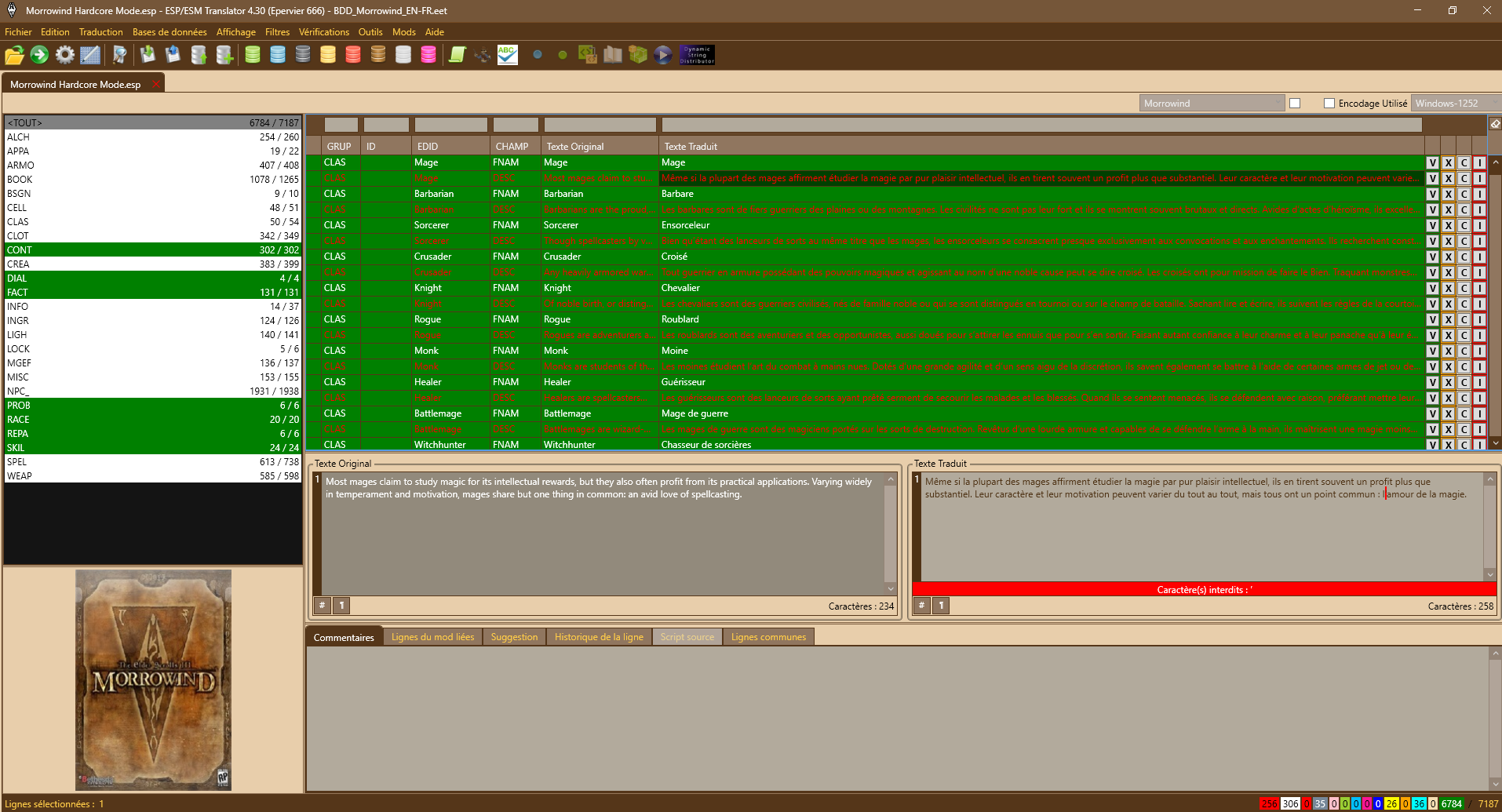This screenshot has width=1502, height=812.
Task: Click the C button on the Croisé row
Action: click(1464, 257)
